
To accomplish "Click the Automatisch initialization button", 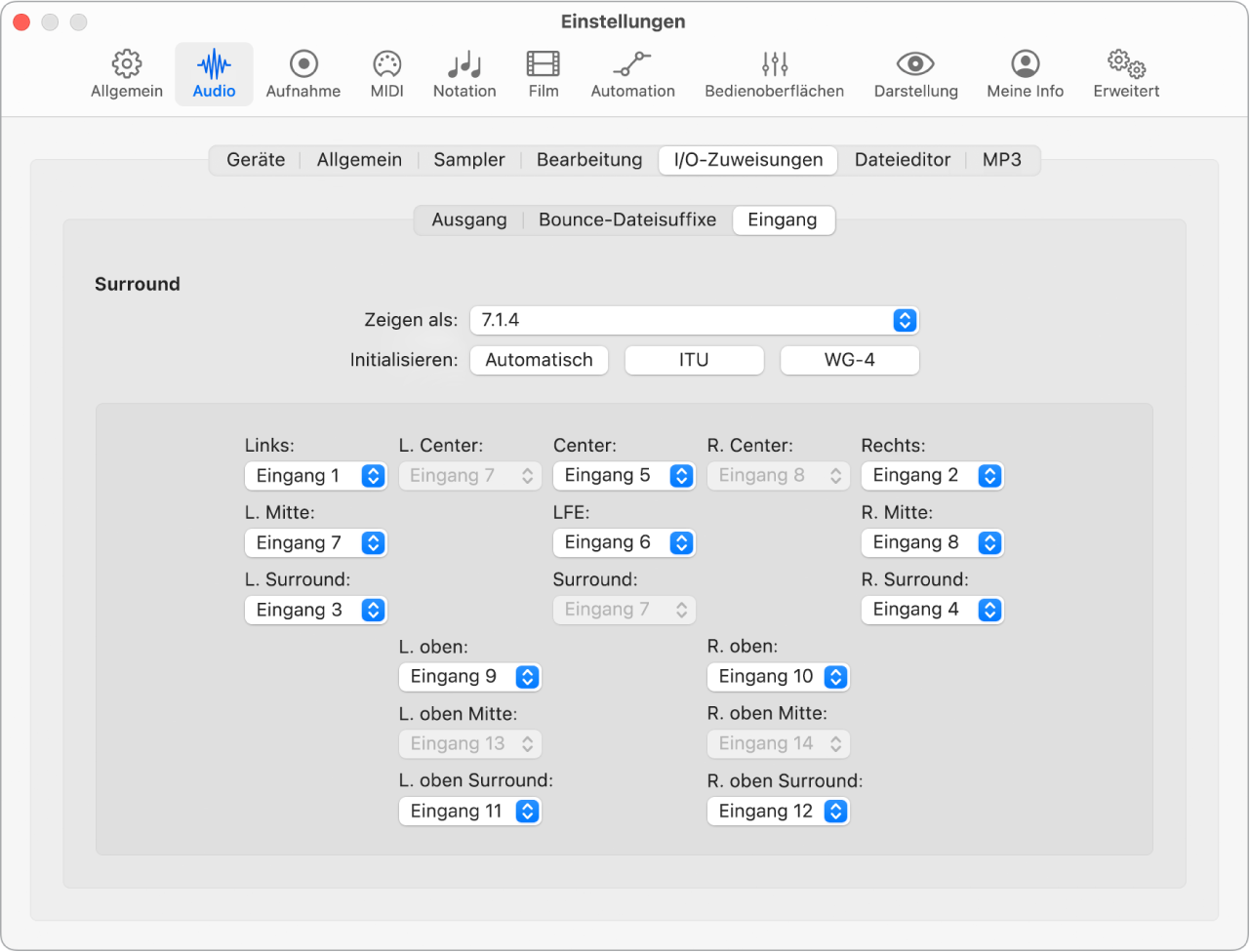I will tap(539, 360).
